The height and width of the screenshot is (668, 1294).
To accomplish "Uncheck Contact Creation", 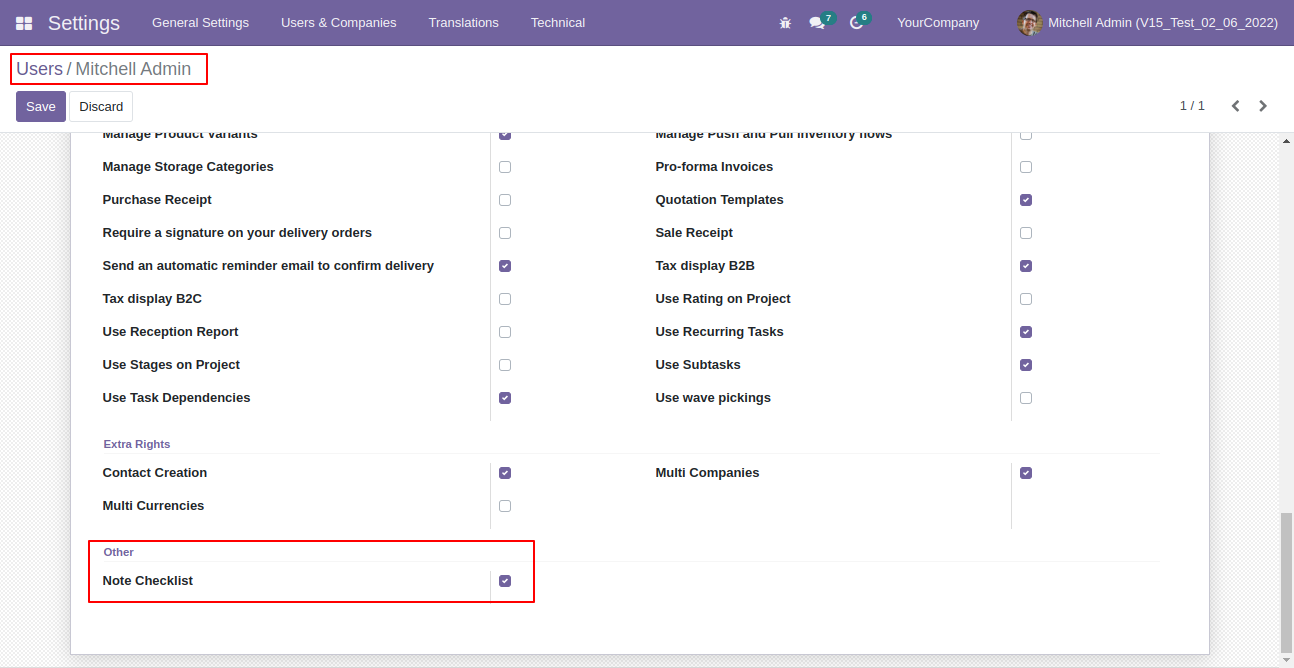I will pyautogui.click(x=505, y=473).
